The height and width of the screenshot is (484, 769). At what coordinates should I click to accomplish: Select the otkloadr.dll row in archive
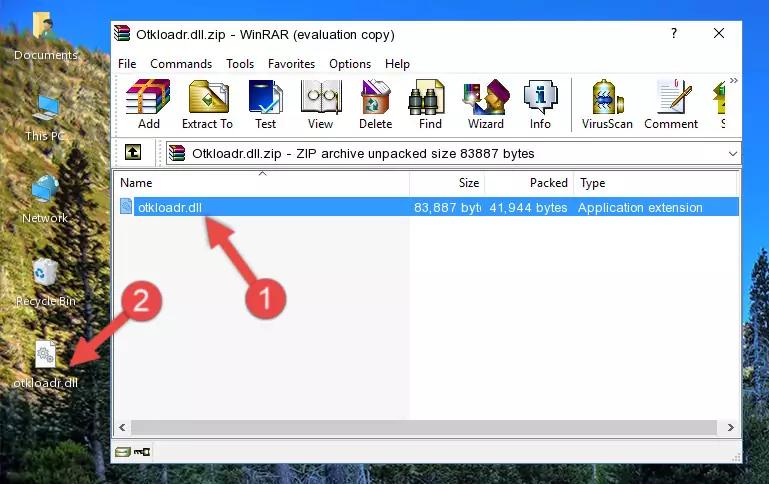click(x=427, y=207)
